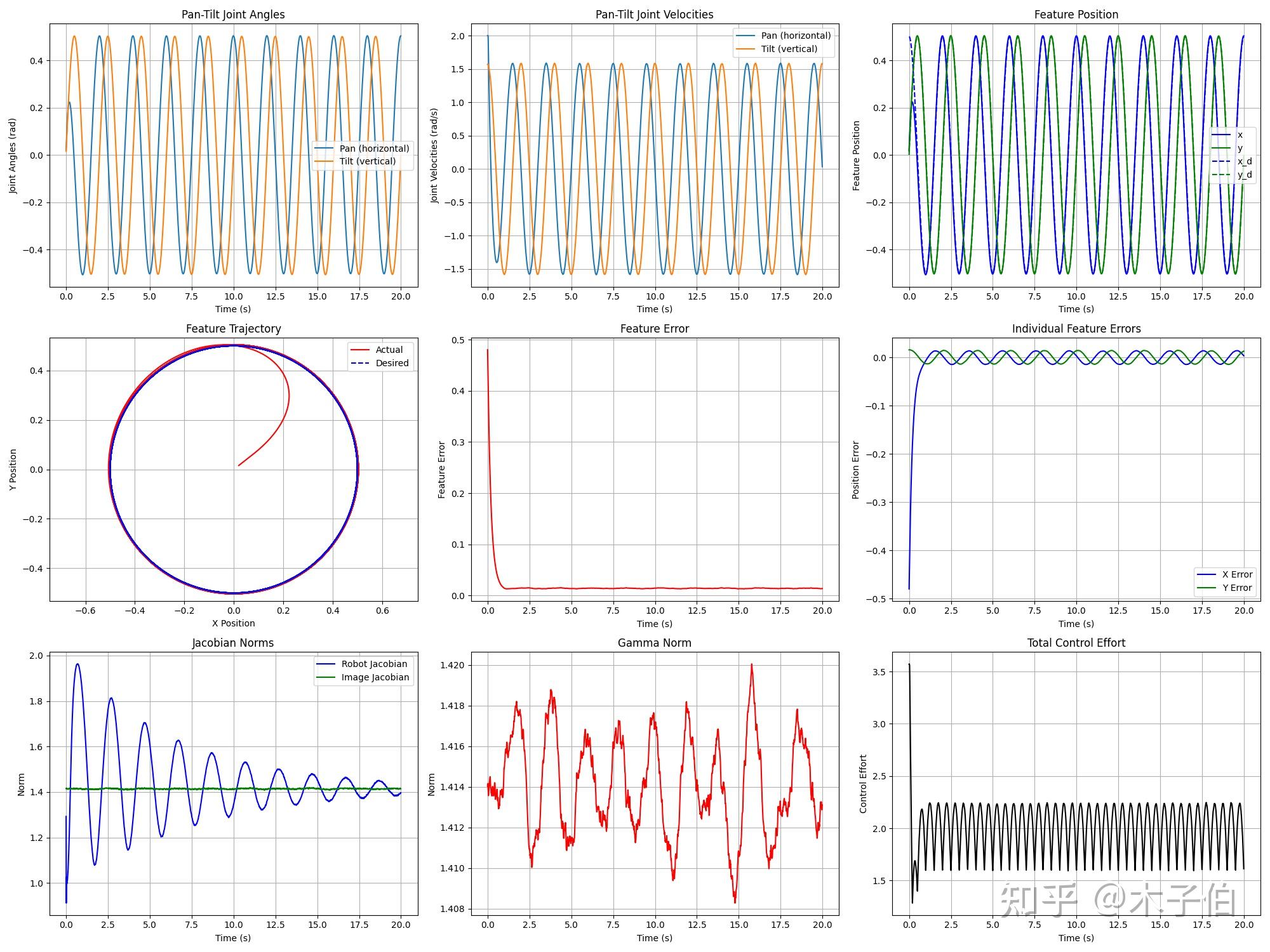The width and height of the screenshot is (1270, 952).
Task: Click the Jacobian Norms plot title
Action: 233,643
